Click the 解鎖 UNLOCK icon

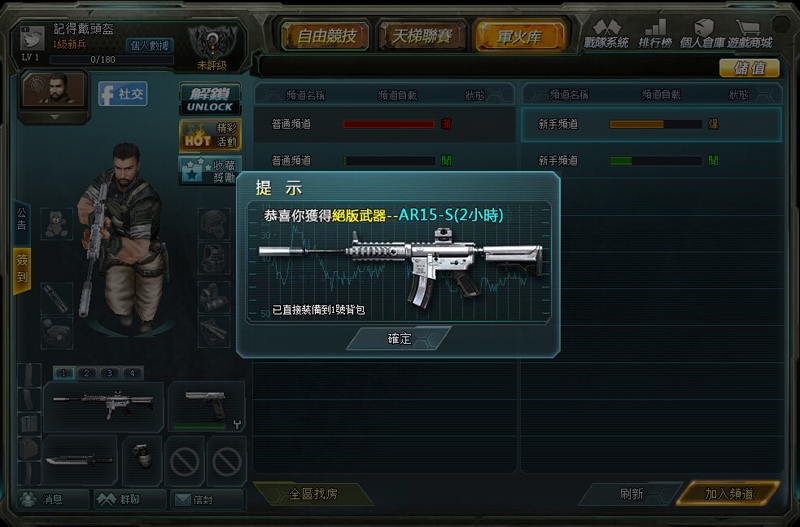[x=210, y=99]
